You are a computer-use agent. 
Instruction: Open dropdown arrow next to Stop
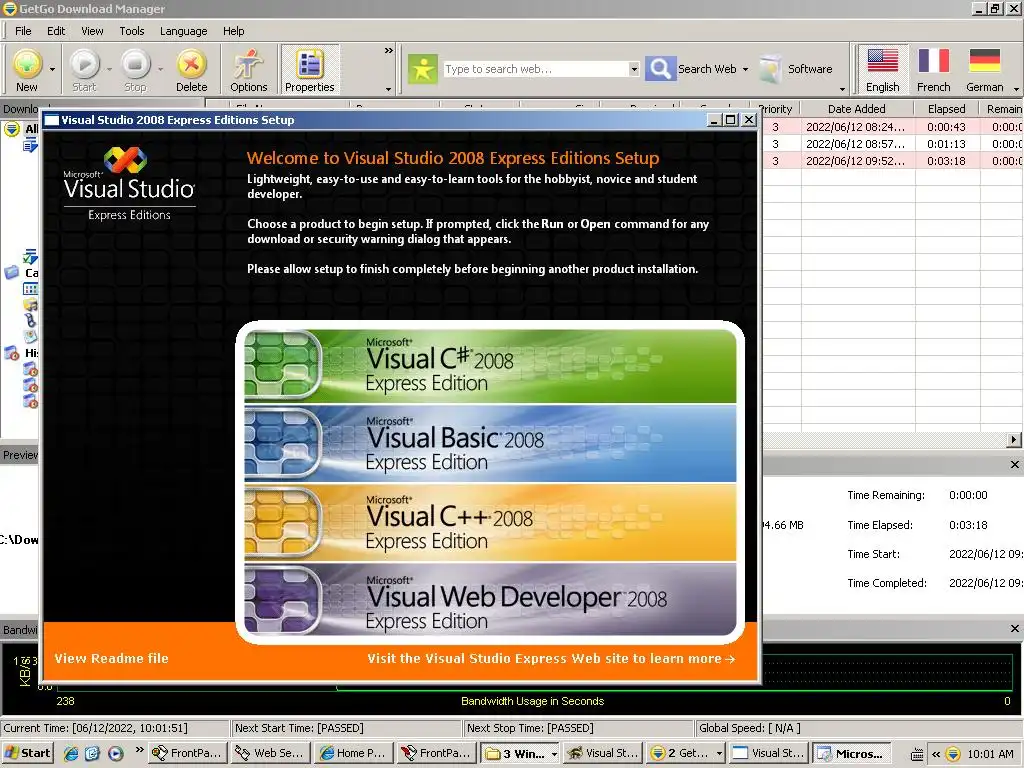[160, 69]
